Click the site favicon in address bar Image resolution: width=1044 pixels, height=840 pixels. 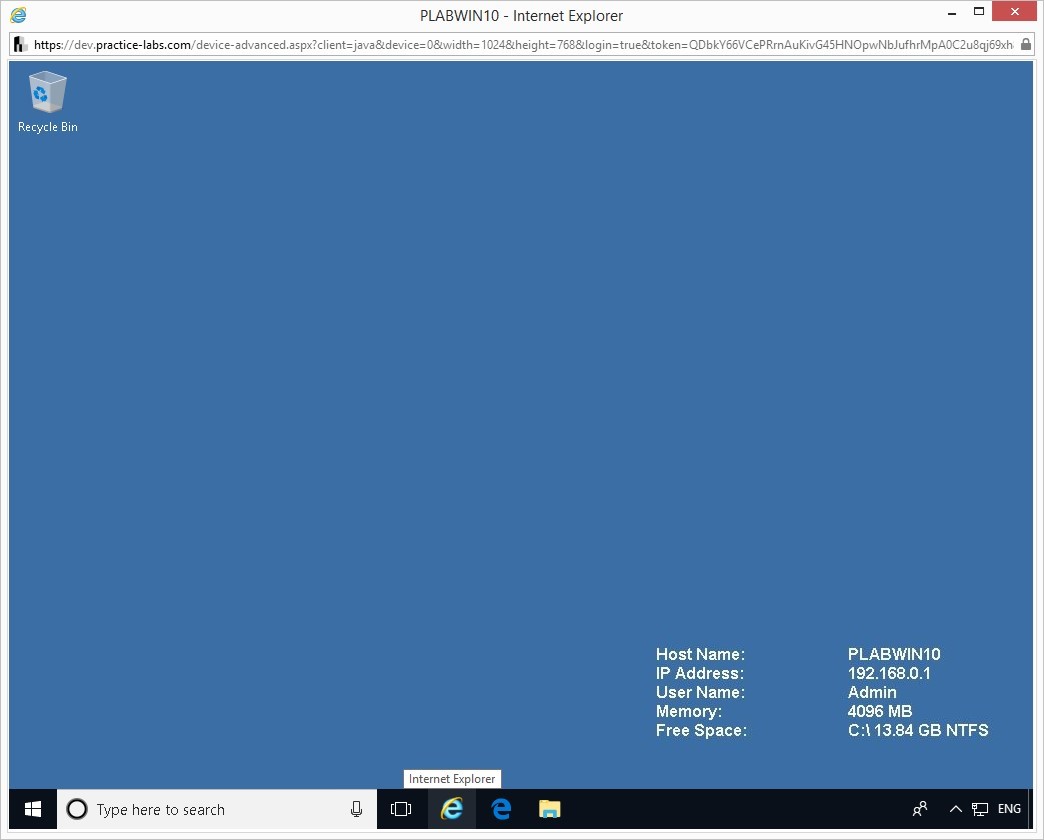tap(19, 45)
